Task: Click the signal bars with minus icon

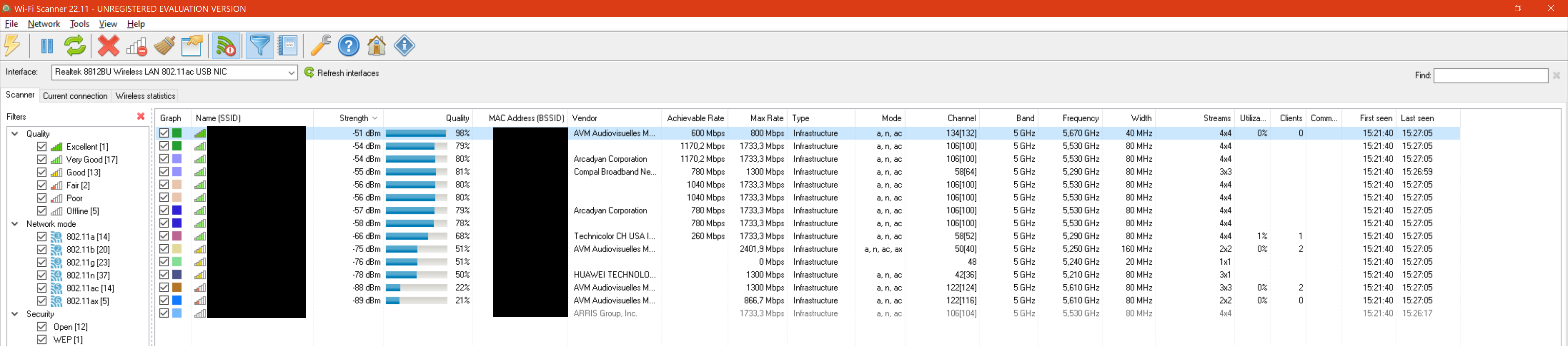Action: pyautogui.click(x=136, y=46)
